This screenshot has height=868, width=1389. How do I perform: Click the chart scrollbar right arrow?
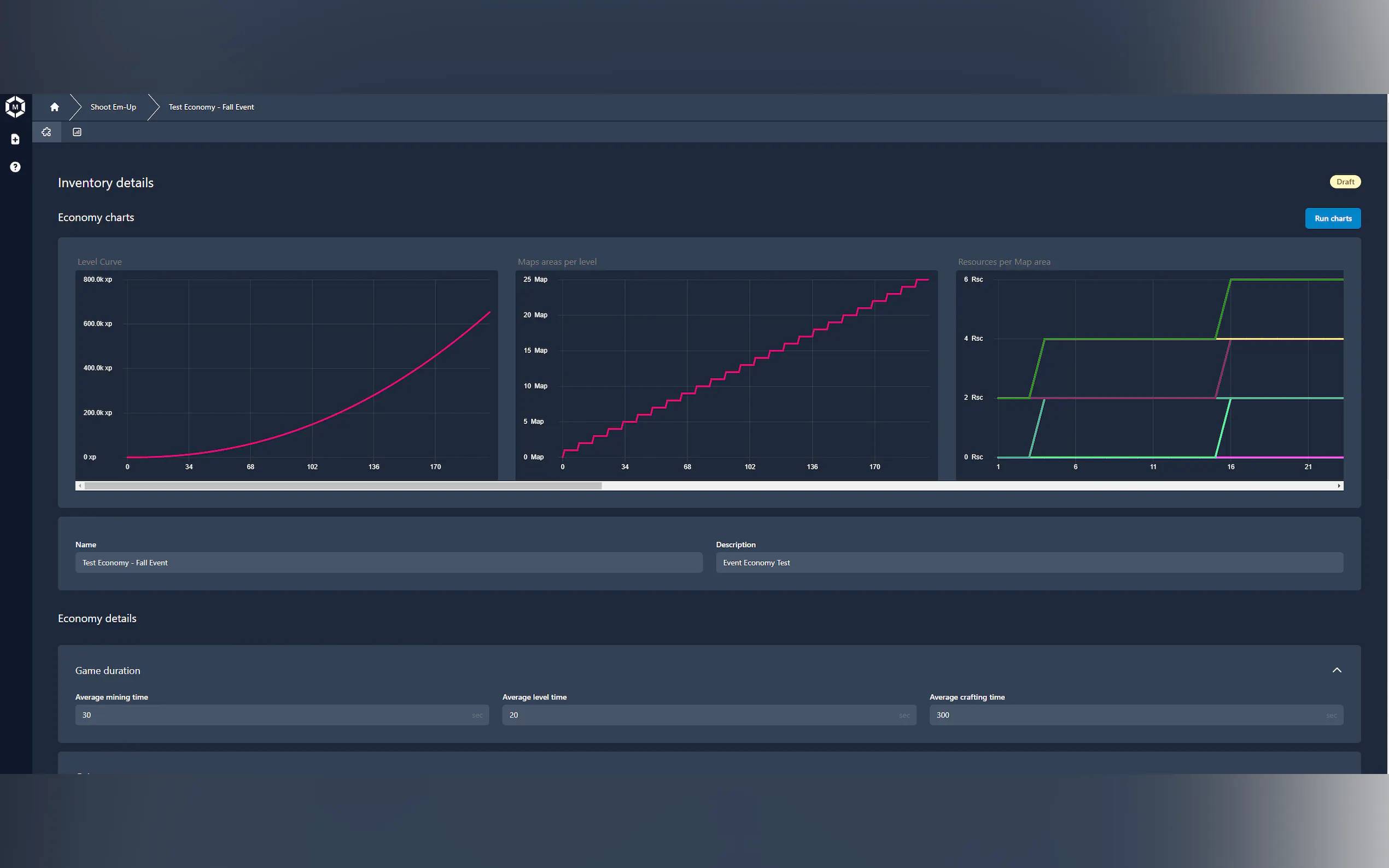tap(1339, 486)
